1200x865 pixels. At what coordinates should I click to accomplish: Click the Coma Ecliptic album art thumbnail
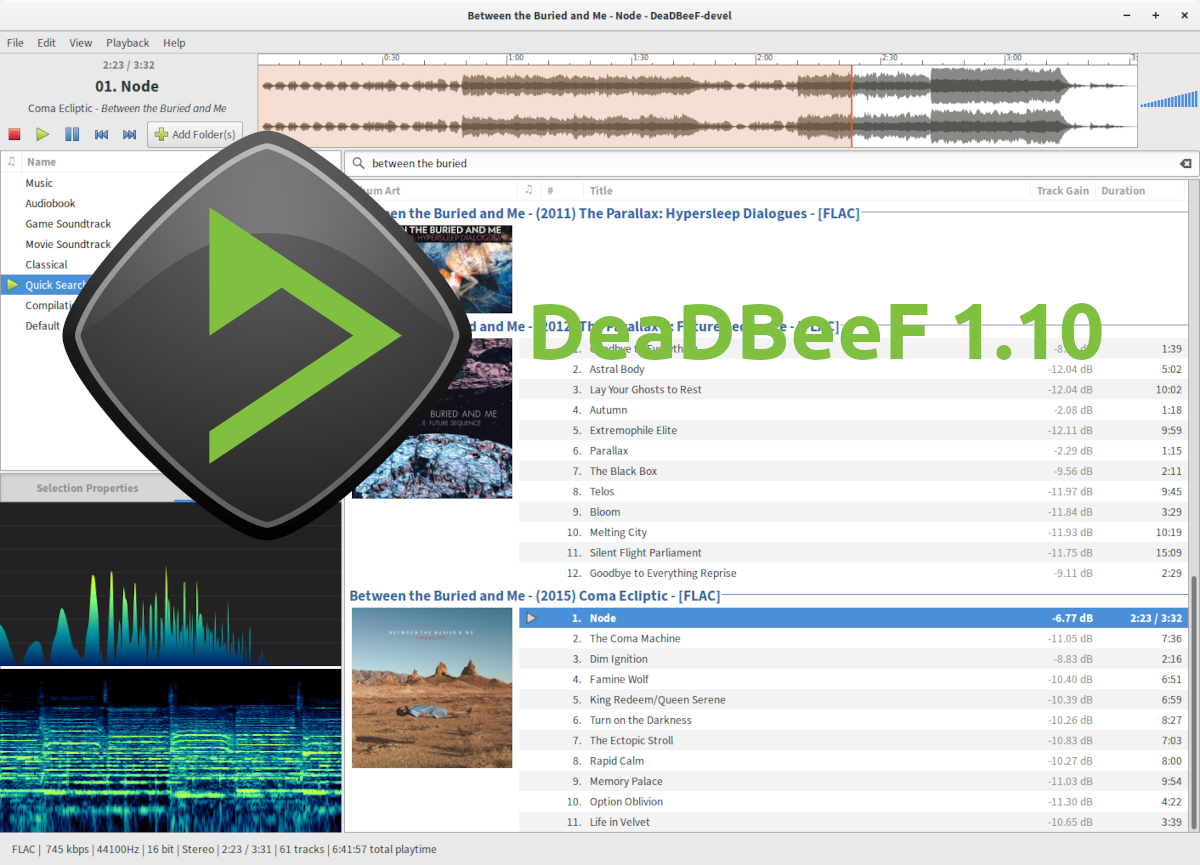coord(431,687)
